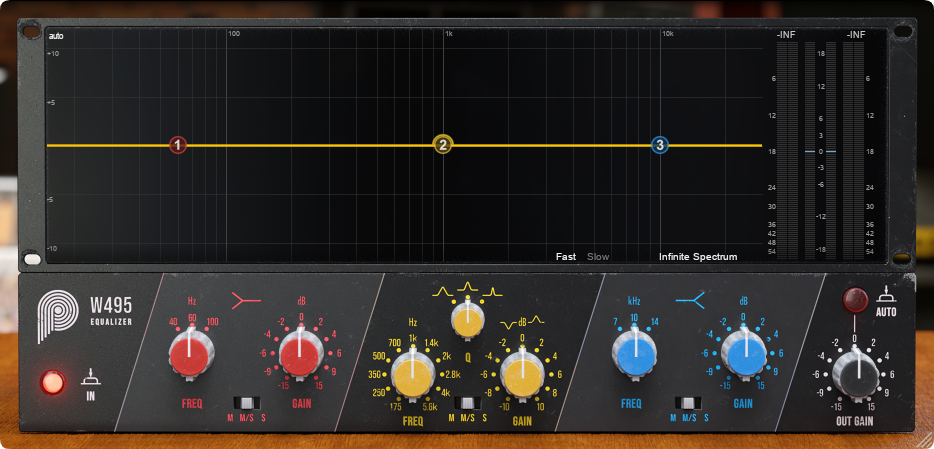Click the mid gain boost curve icon
The height and width of the screenshot is (449, 934).
tap(537, 320)
